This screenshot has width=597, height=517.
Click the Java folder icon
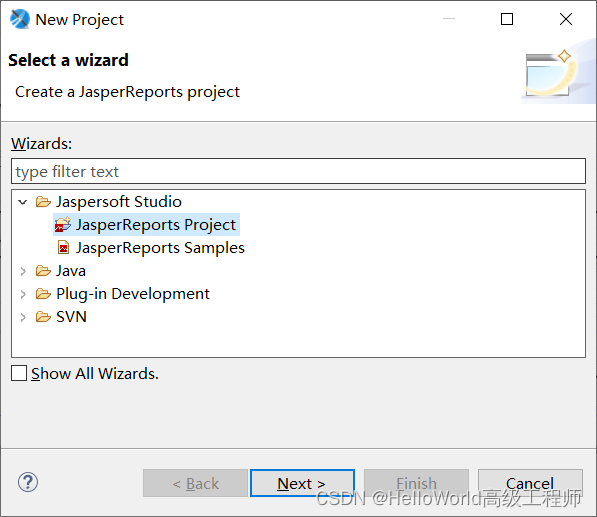(x=43, y=271)
